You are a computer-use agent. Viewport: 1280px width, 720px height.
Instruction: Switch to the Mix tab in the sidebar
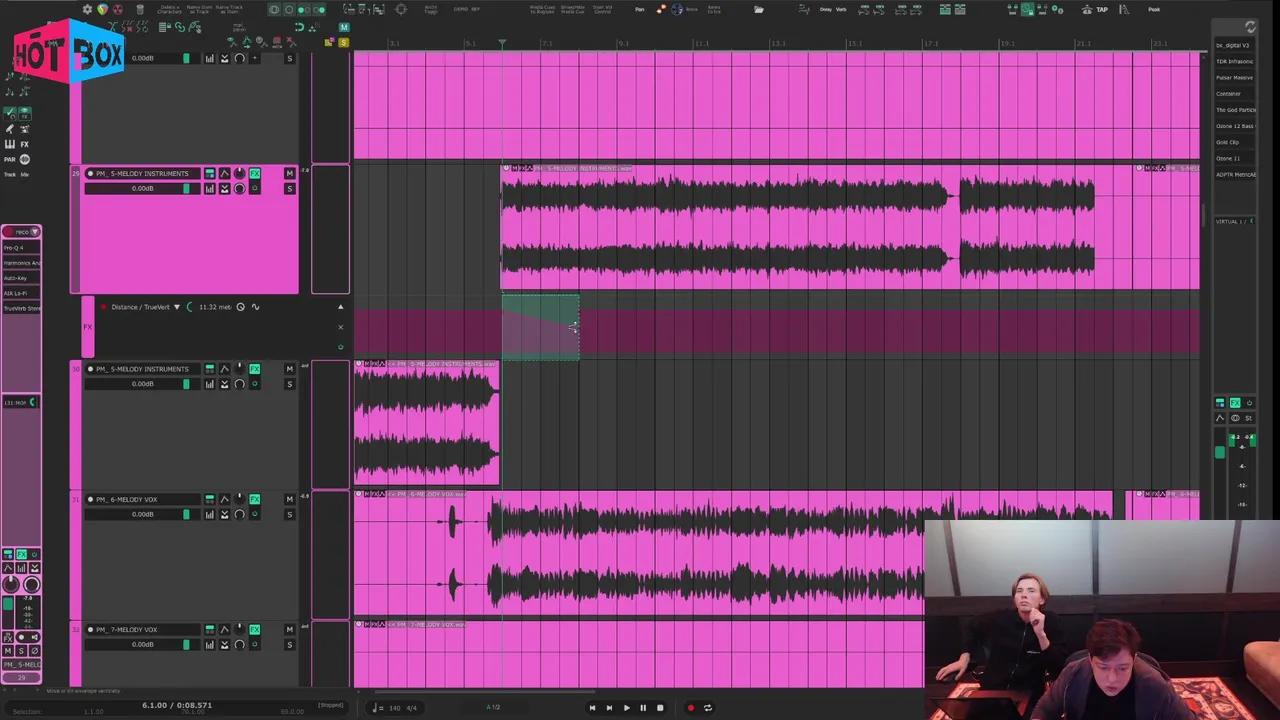click(25, 174)
